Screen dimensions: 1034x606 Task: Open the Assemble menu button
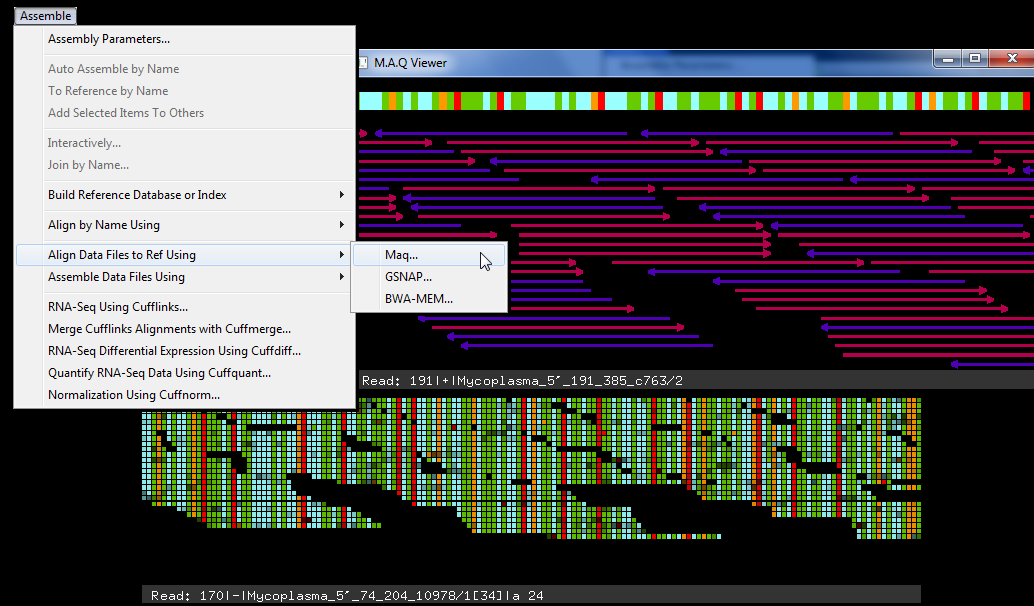pyautogui.click(x=45, y=16)
